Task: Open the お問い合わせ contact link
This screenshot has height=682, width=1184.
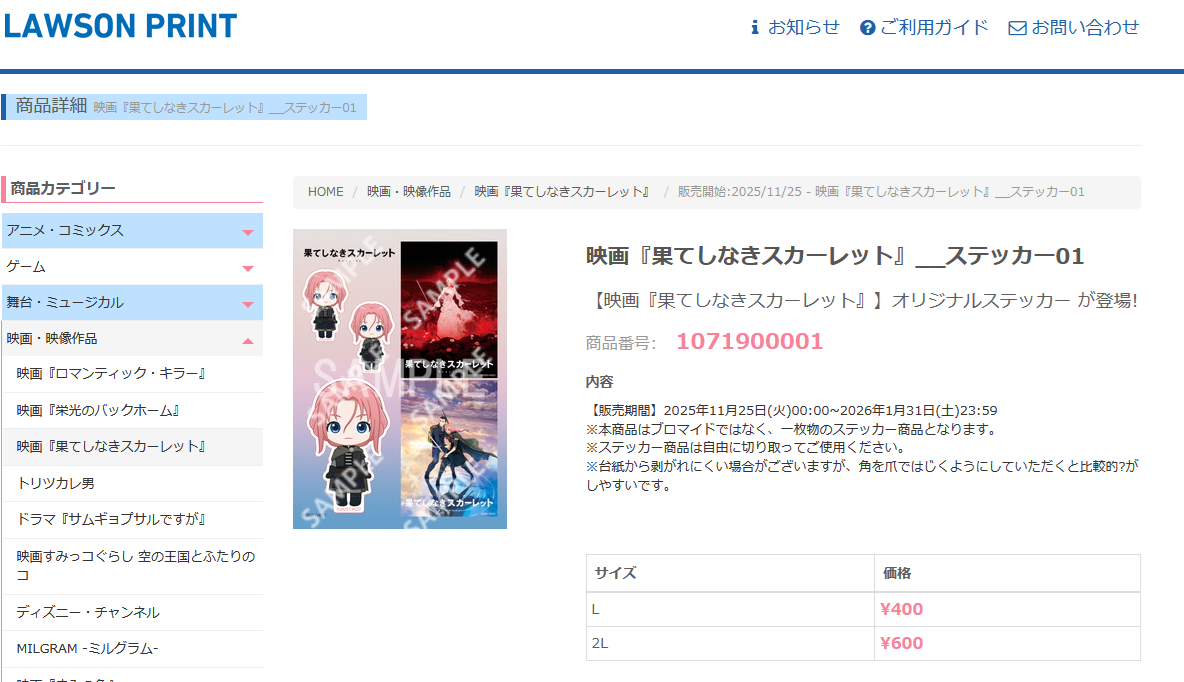Action: coord(1085,28)
